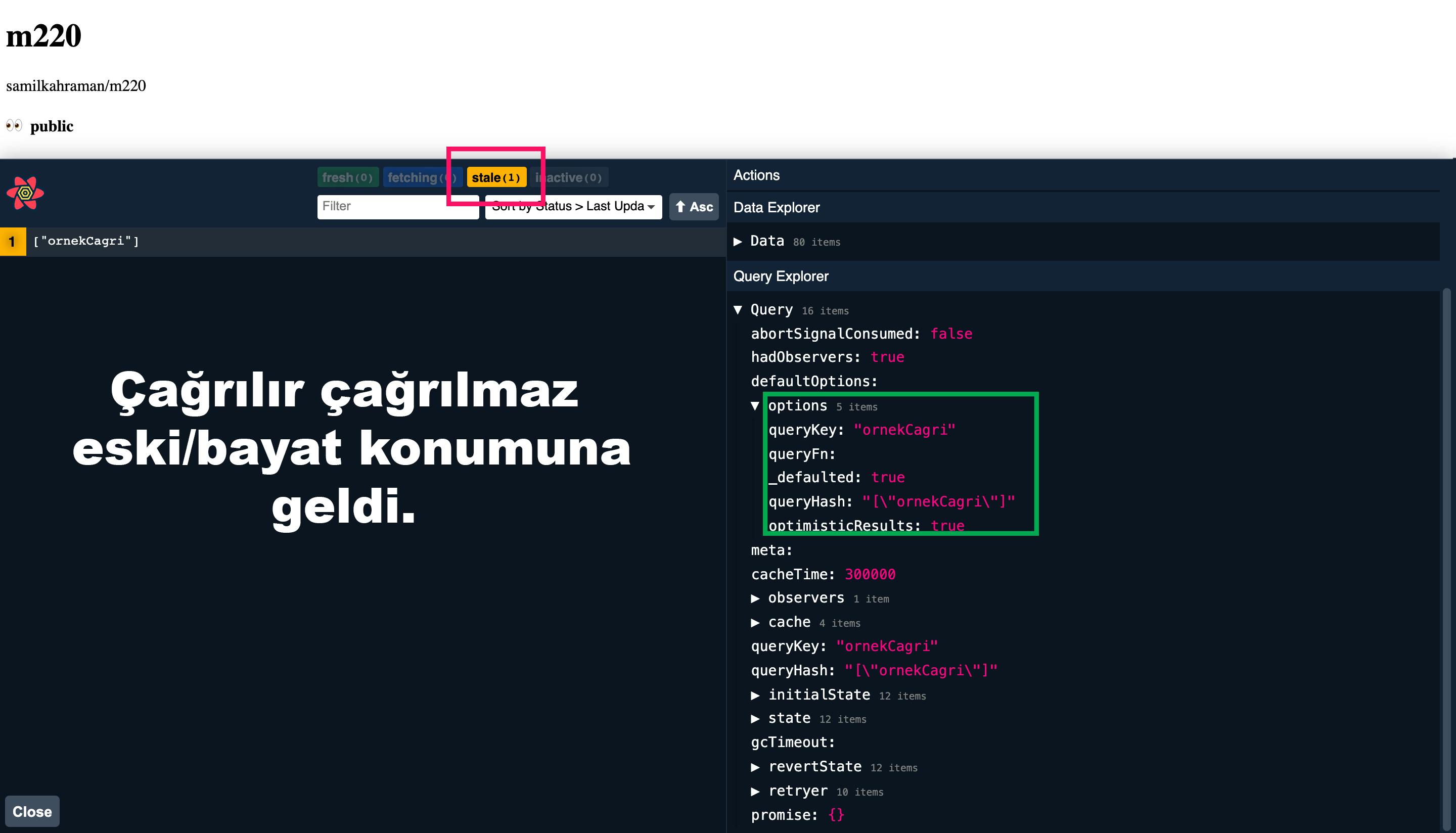This screenshot has height=833, width=1456.
Task: Click the meta entry
Action: click(x=772, y=550)
